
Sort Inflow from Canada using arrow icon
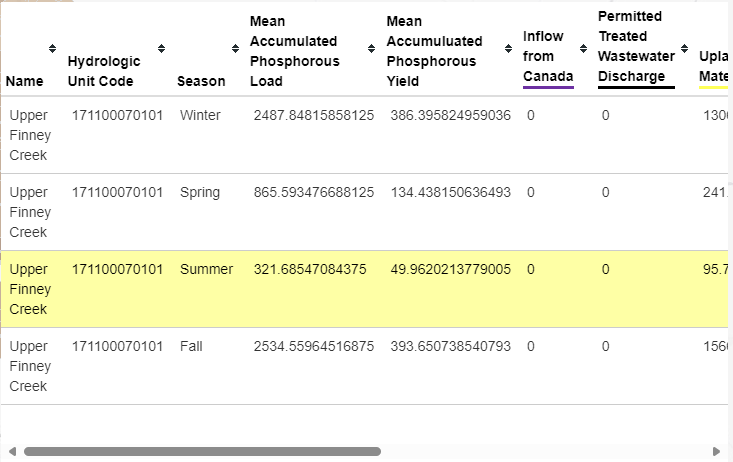pos(583,49)
